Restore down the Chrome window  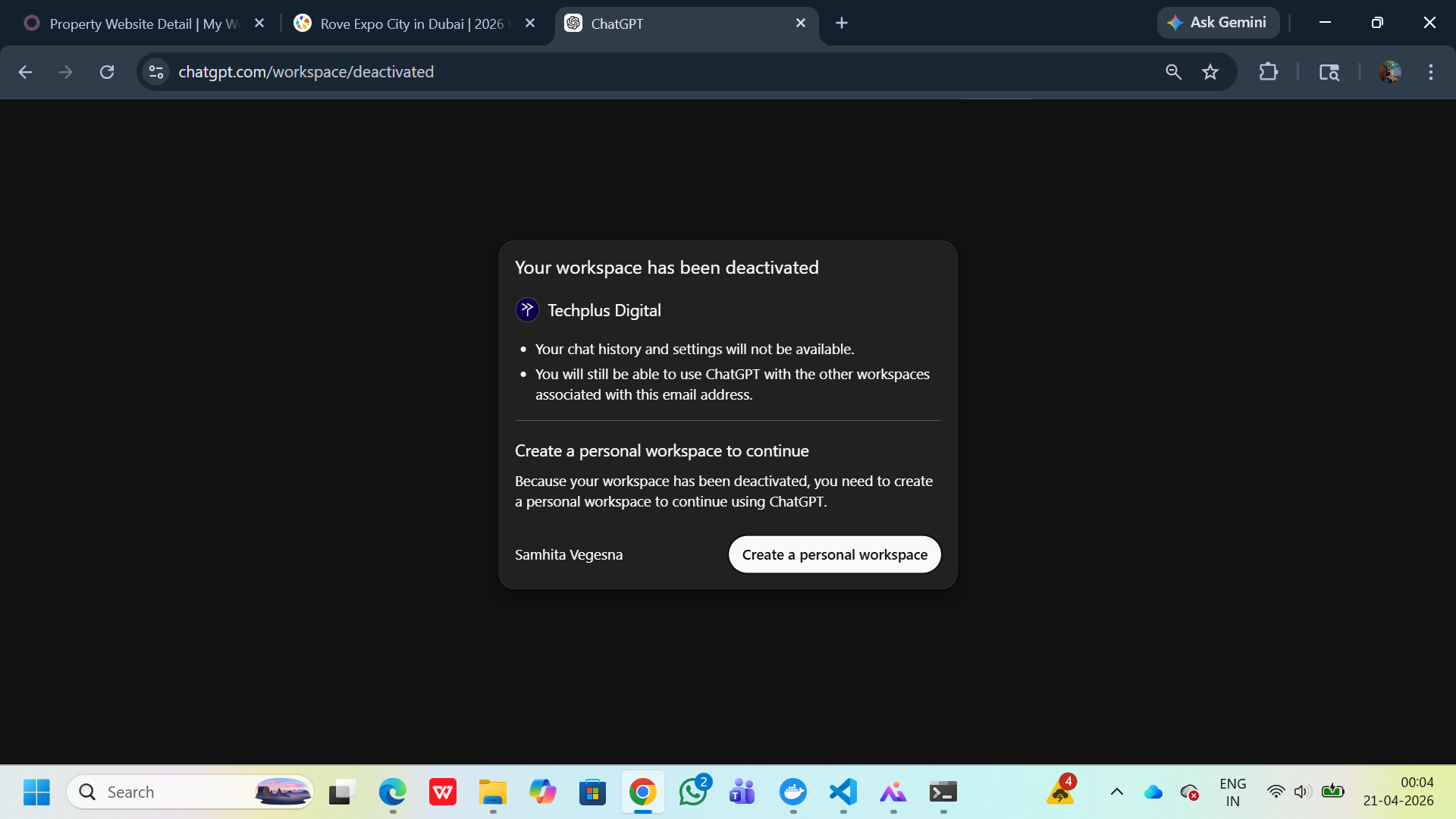pos(1377,23)
